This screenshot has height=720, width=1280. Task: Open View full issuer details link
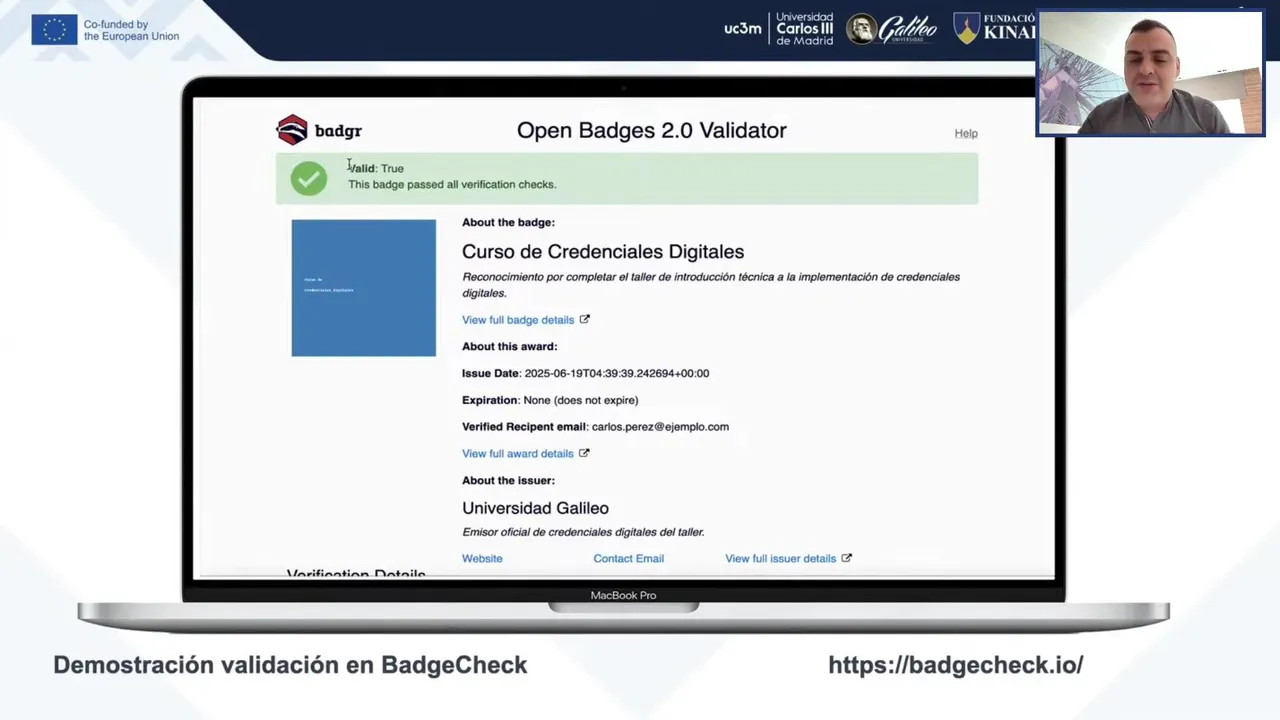click(781, 559)
